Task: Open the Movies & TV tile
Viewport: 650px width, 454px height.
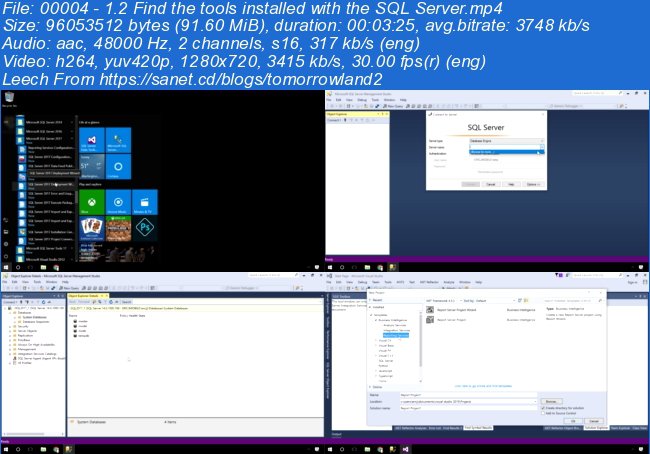Action: (142, 201)
